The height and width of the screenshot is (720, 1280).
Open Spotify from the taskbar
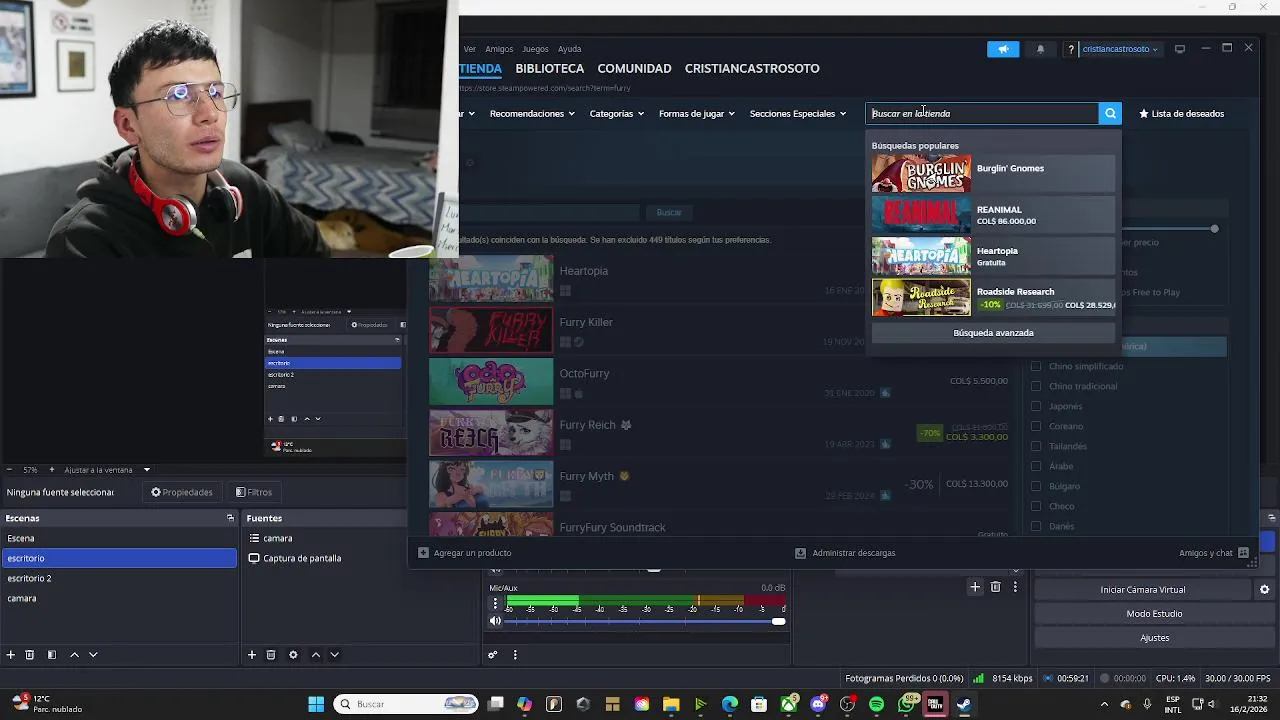877,704
